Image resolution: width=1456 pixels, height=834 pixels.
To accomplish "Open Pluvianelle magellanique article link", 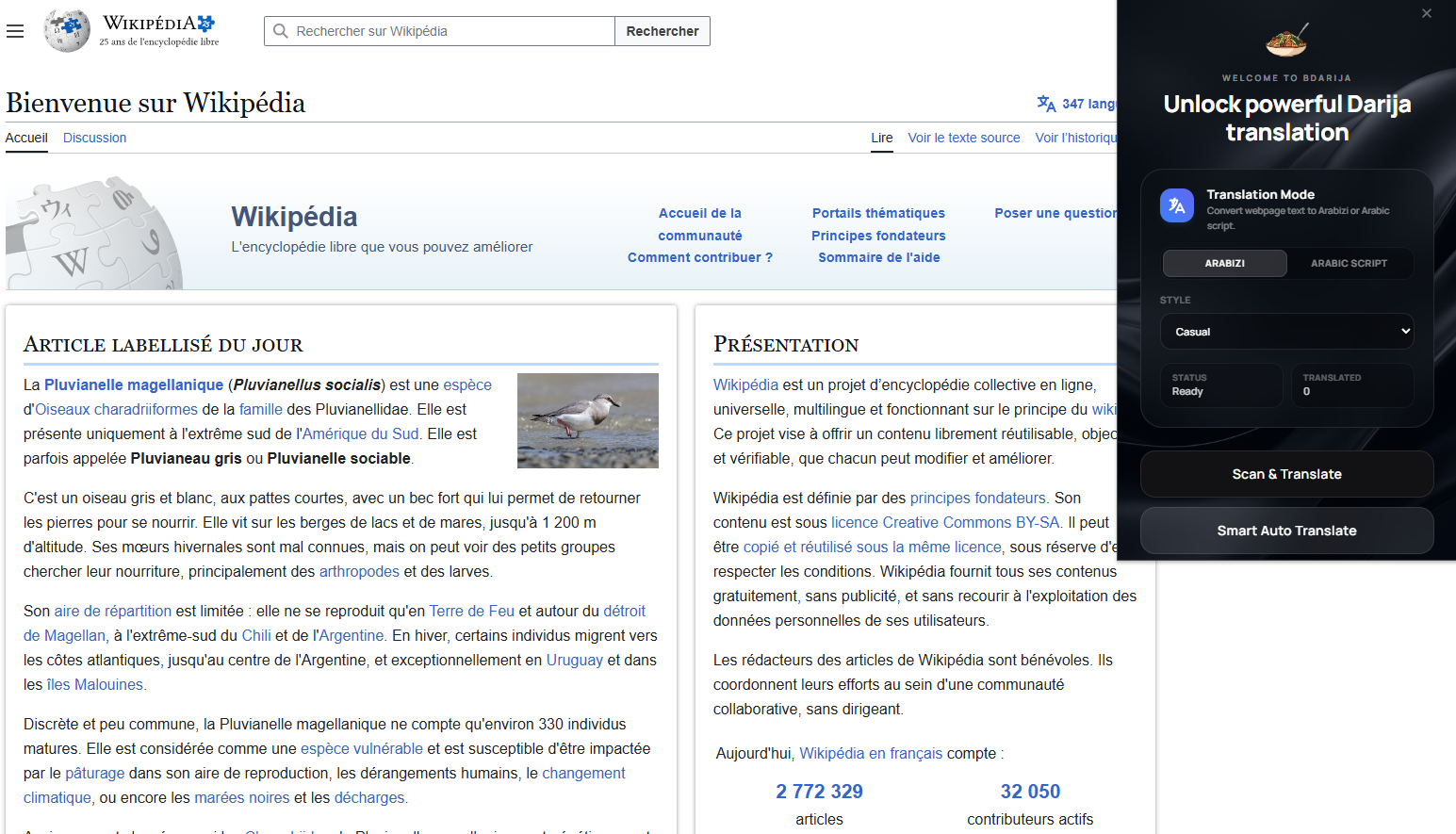I will coord(134,384).
